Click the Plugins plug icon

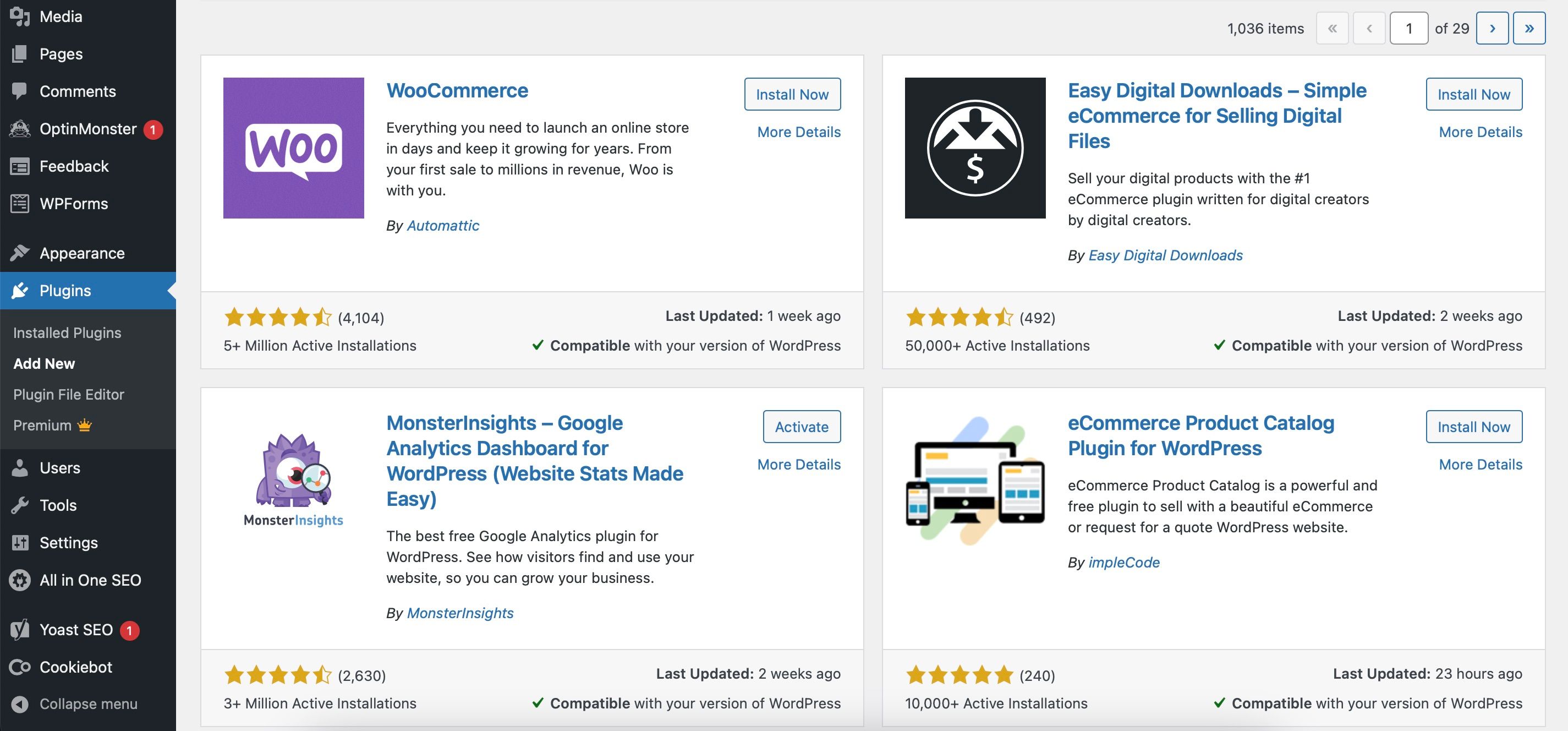click(x=19, y=291)
